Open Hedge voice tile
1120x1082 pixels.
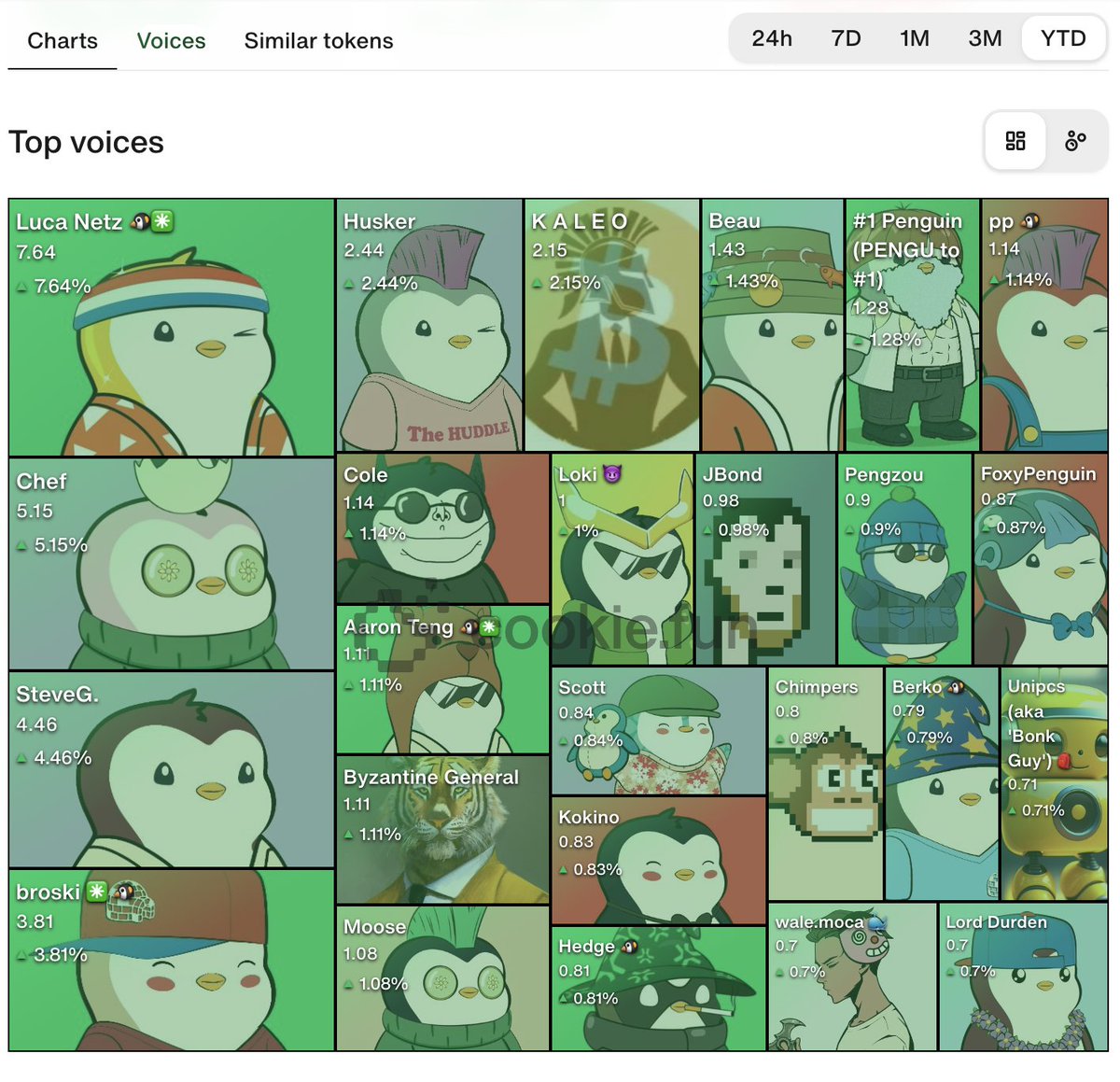[659, 989]
